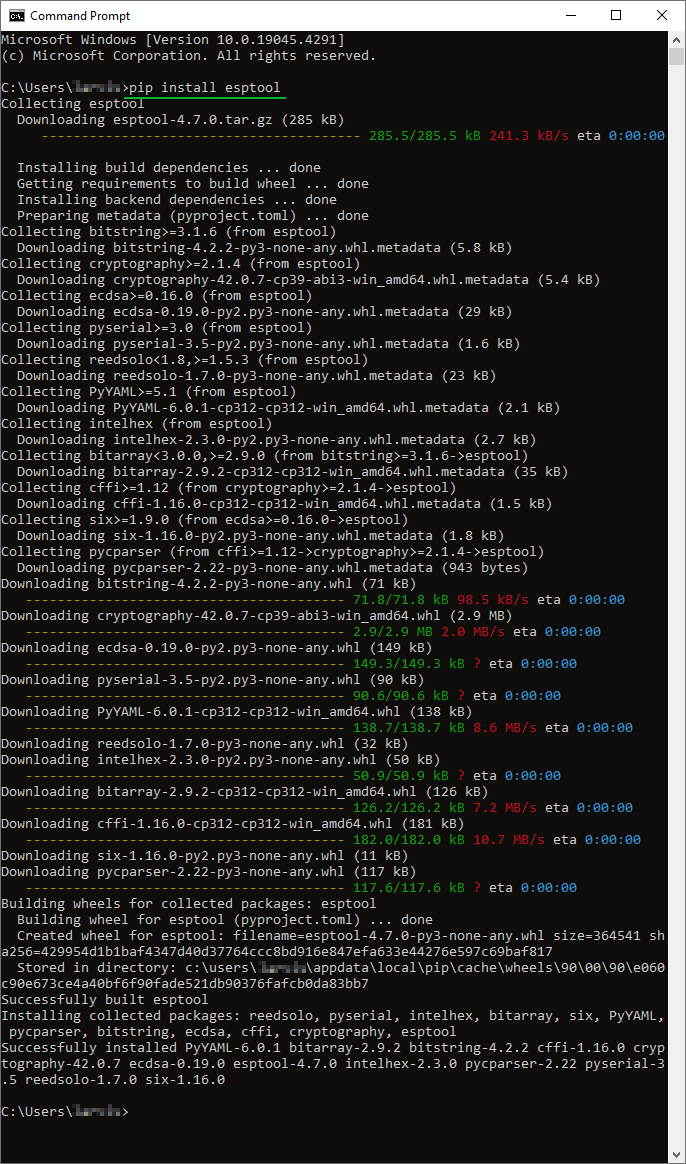Click 'Downloading cffi-1.16.0-cp312-cp312-win_amd64.whl (181 kB)' line
The height and width of the screenshot is (1164, 686).
pos(232,823)
